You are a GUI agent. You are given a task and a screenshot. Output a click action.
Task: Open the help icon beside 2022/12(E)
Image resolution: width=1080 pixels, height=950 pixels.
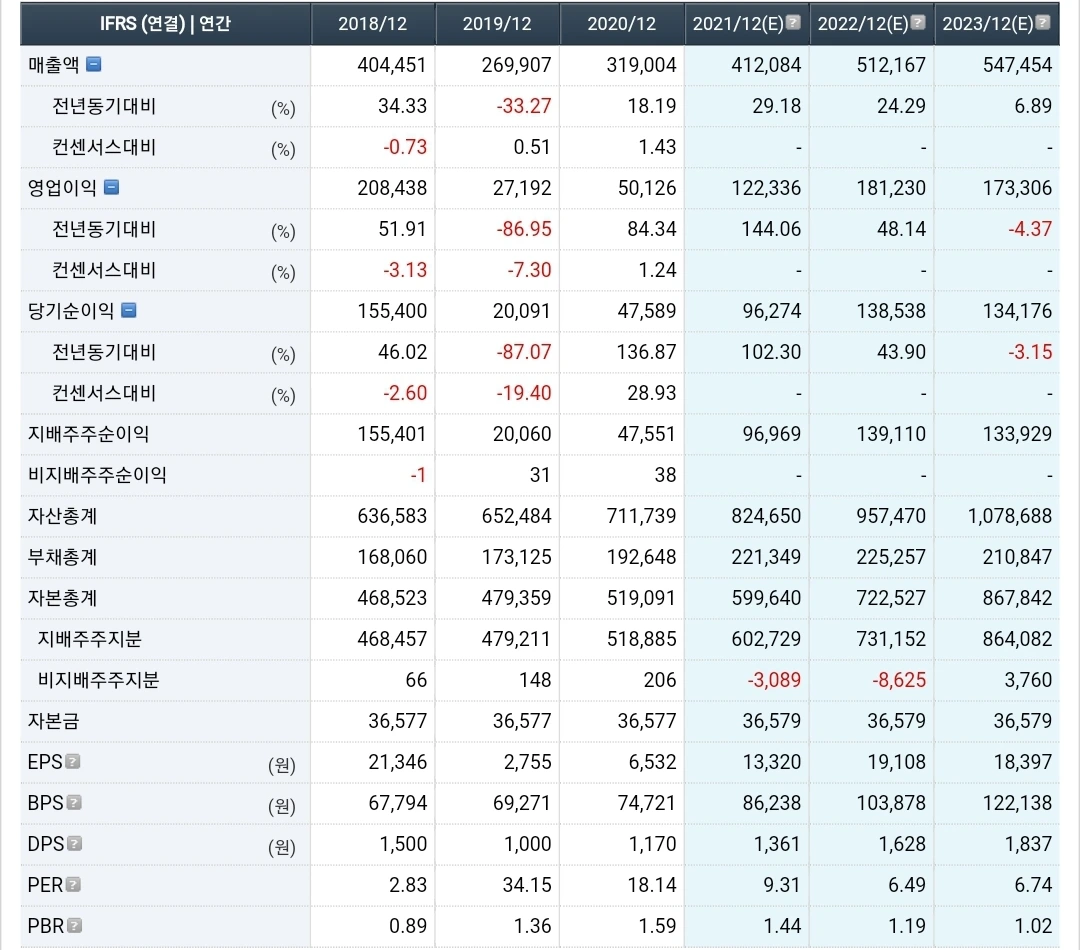[x=918, y=23]
